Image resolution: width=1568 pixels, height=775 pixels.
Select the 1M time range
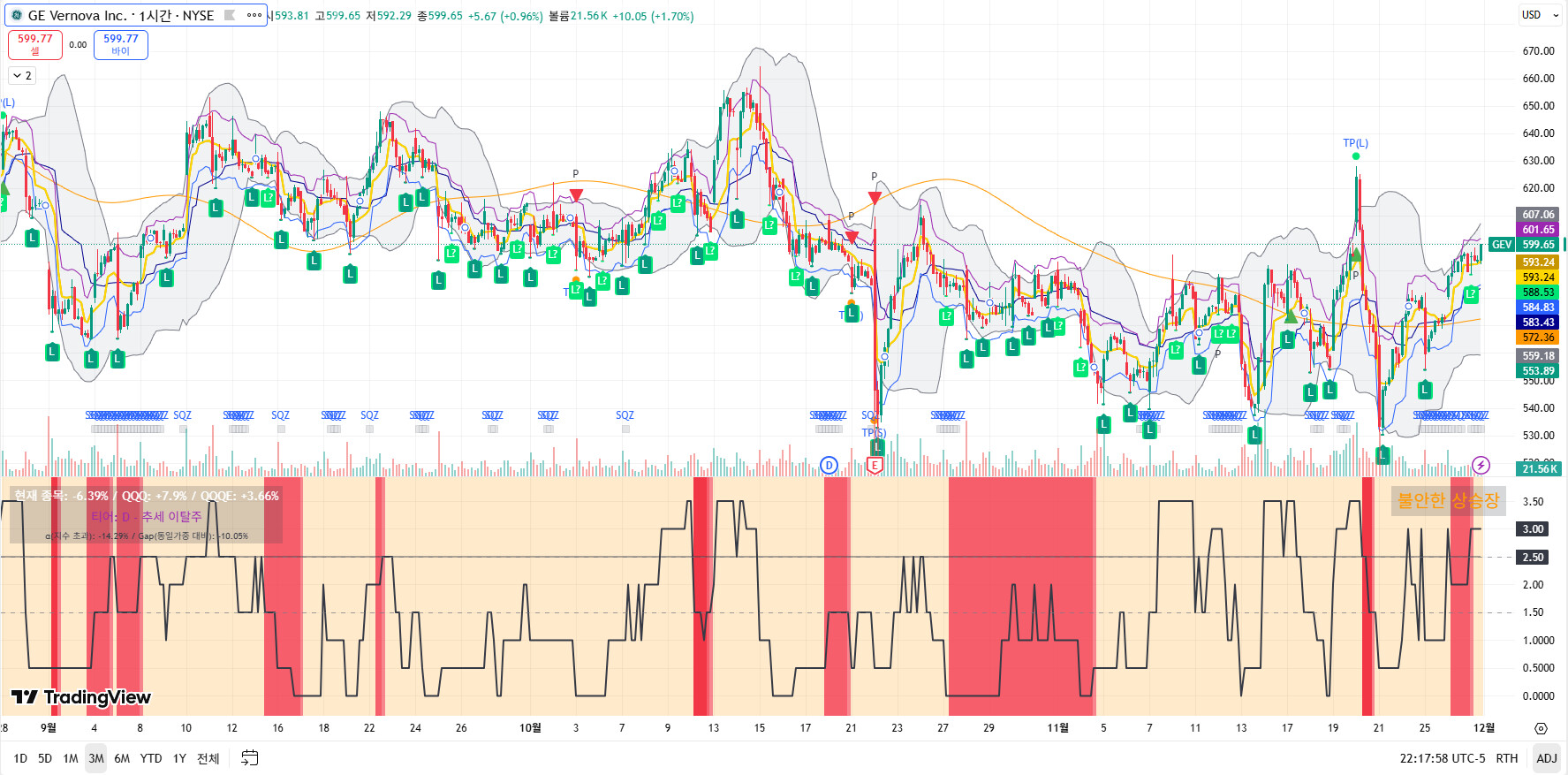[71, 758]
